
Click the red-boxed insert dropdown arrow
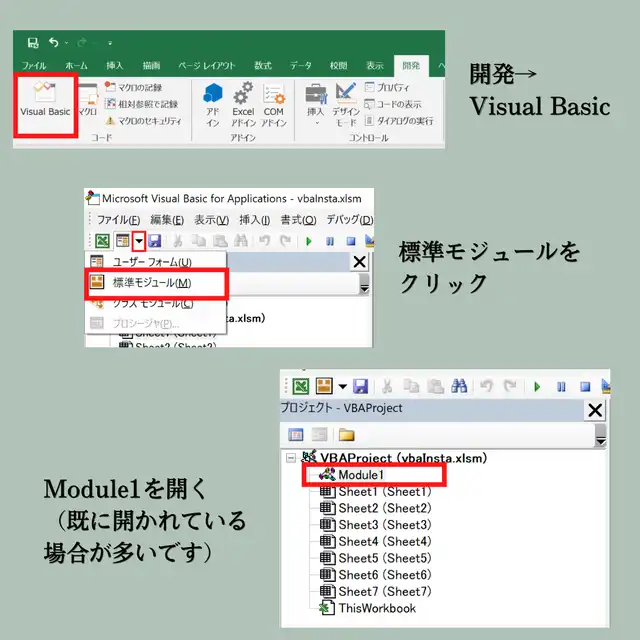pyautogui.click(x=139, y=241)
